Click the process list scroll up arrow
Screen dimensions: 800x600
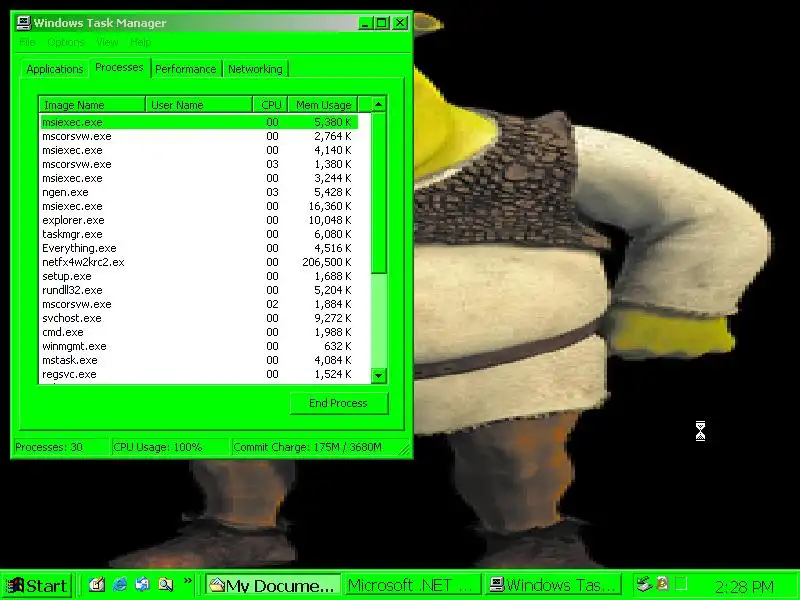[x=378, y=105]
